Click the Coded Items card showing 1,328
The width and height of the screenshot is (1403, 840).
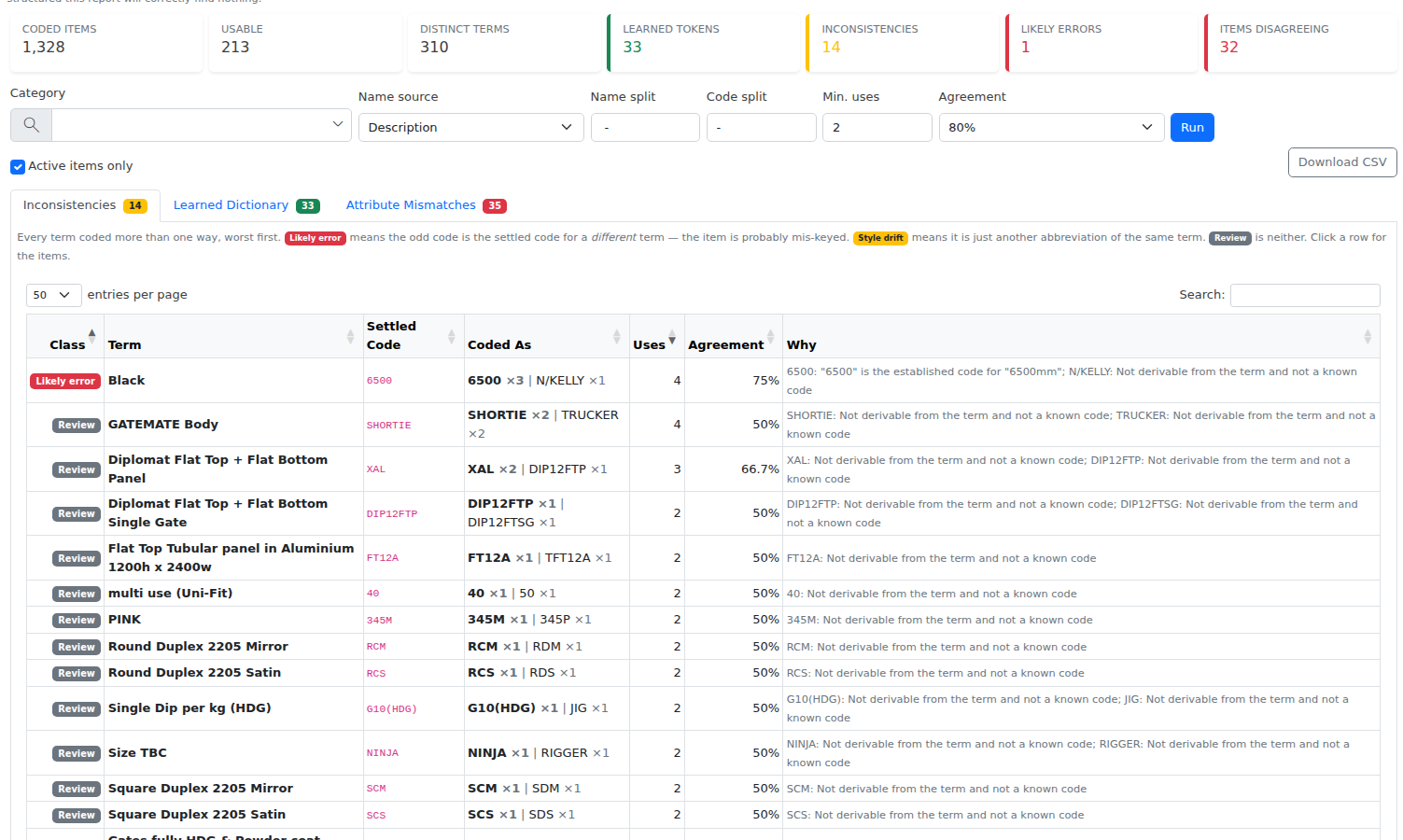pos(106,42)
